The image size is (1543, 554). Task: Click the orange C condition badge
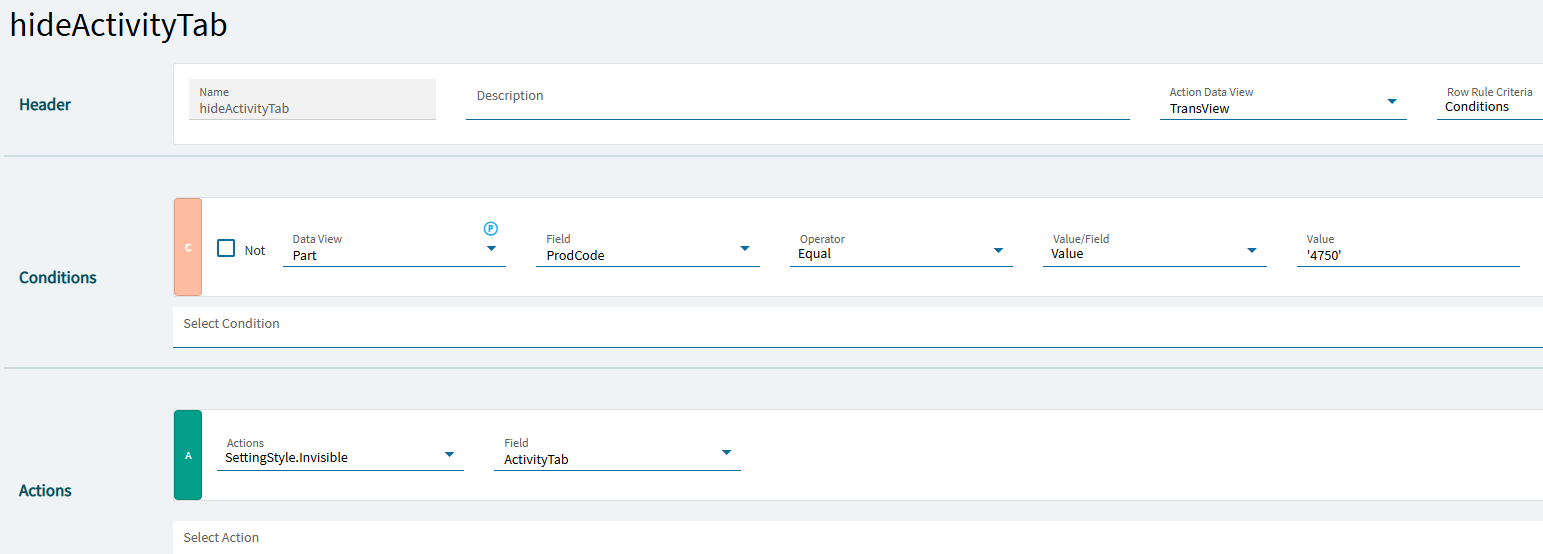(x=188, y=247)
